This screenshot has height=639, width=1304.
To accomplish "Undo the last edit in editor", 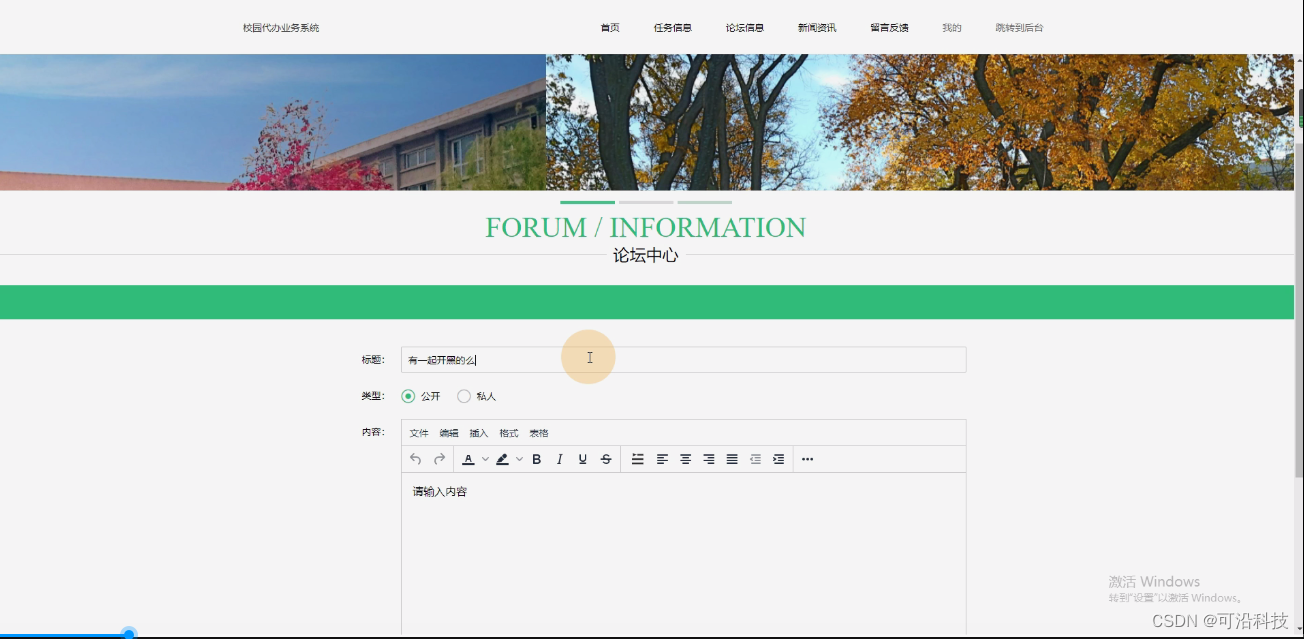I will [x=416, y=459].
